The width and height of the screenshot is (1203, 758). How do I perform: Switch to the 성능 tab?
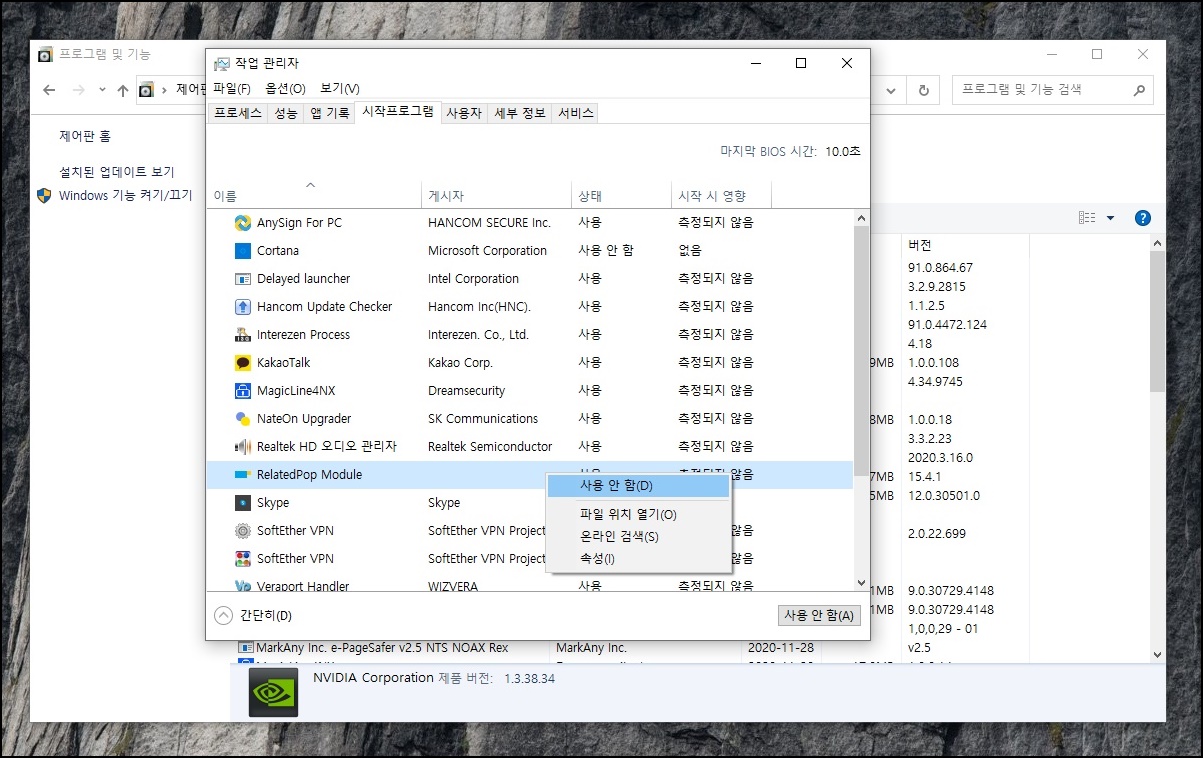(286, 113)
